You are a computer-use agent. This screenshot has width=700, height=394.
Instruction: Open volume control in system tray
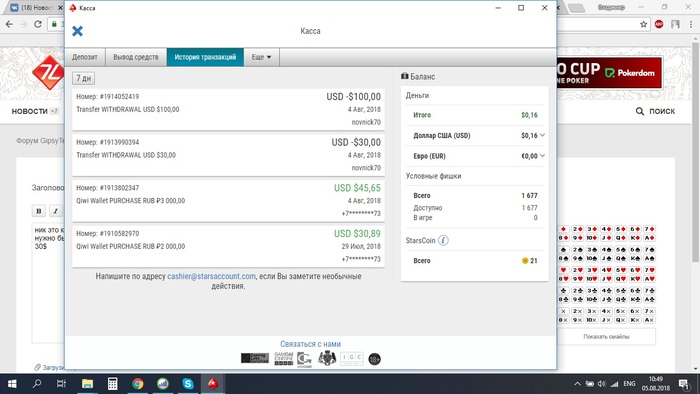coord(602,384)
